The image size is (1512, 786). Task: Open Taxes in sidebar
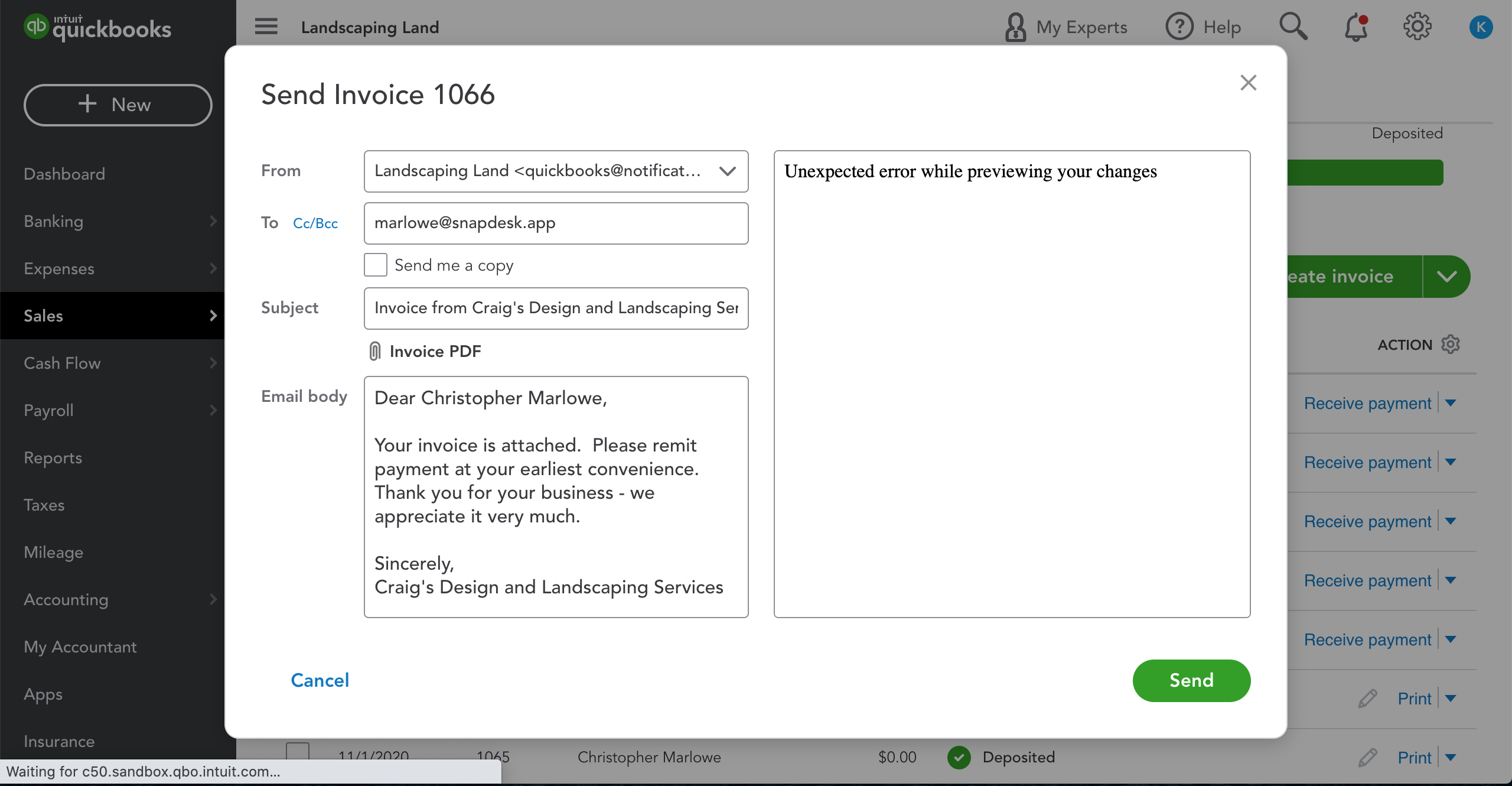coord(44,505)
